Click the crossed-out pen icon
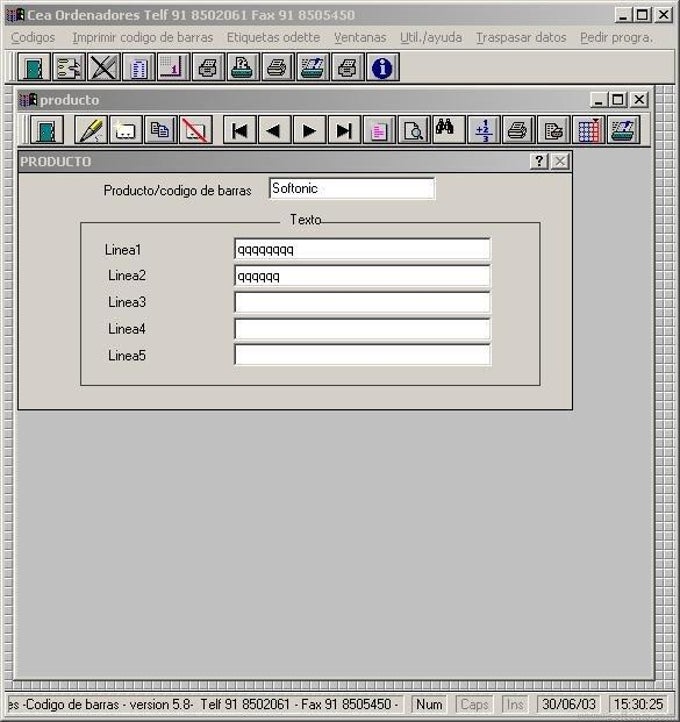Image resolution: width=680 pixels, height=722 pixels. [103, 68]
